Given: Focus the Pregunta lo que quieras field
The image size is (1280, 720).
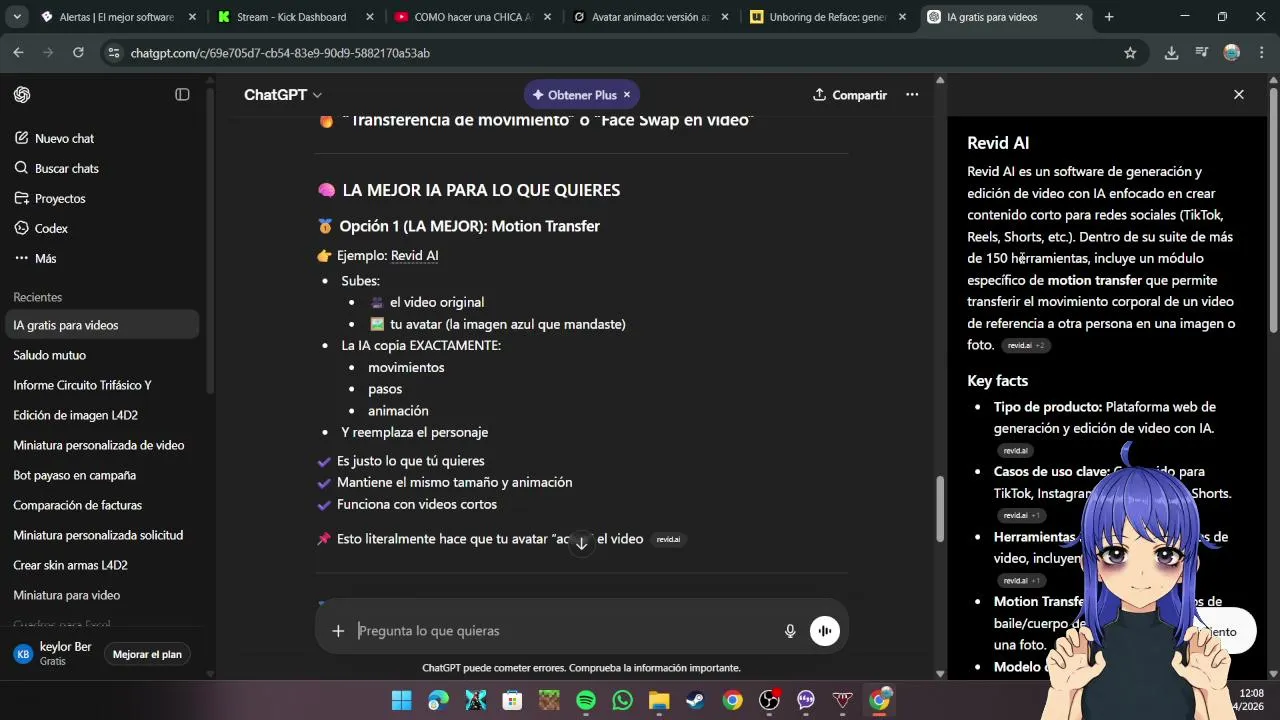Looking at the screenshot, I should pyautogui.click(x=565, y=631).
